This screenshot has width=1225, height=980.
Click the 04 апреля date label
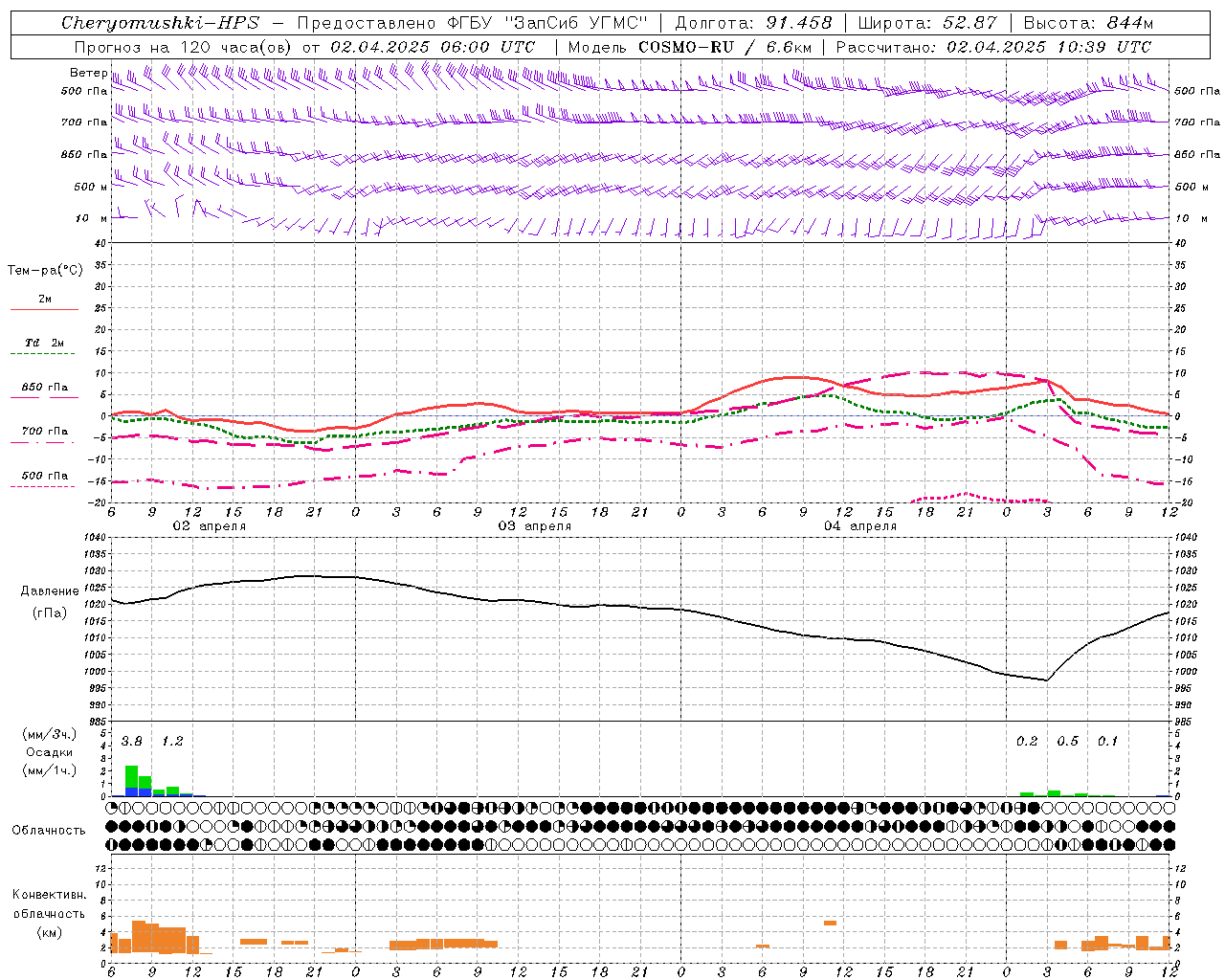[859, 526]
